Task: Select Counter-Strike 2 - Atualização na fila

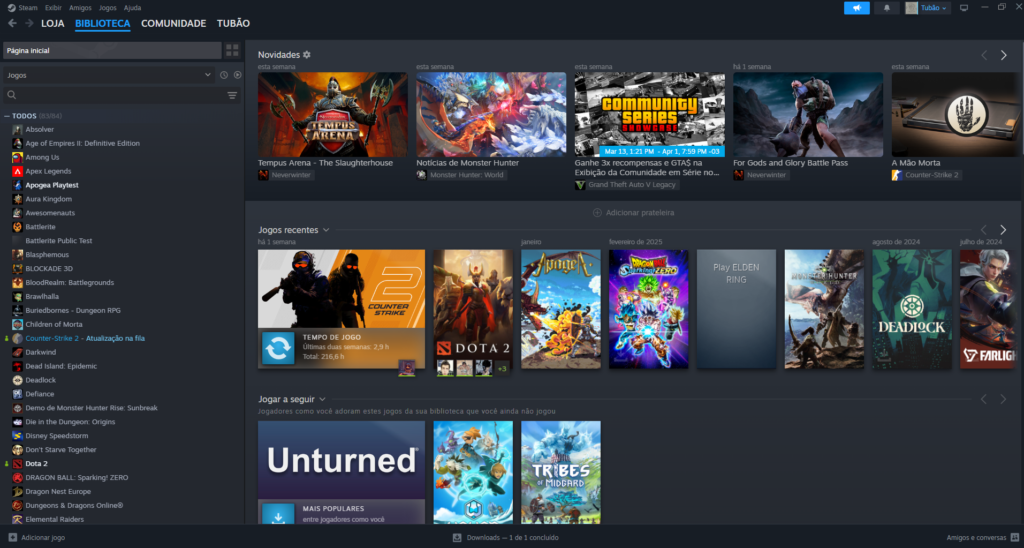Action: [85, 338]
